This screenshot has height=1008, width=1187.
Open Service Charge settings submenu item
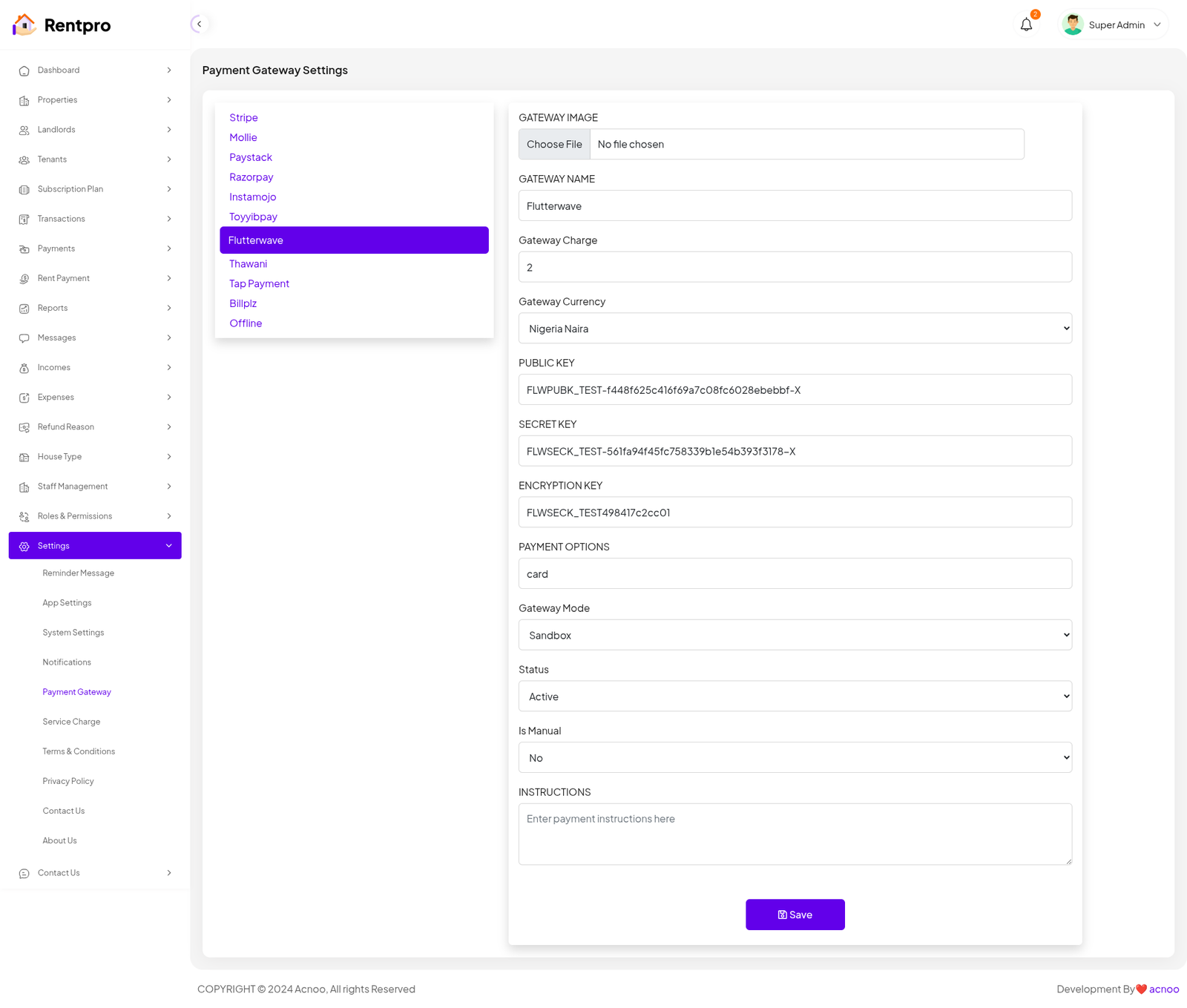(x=71, y=722)
